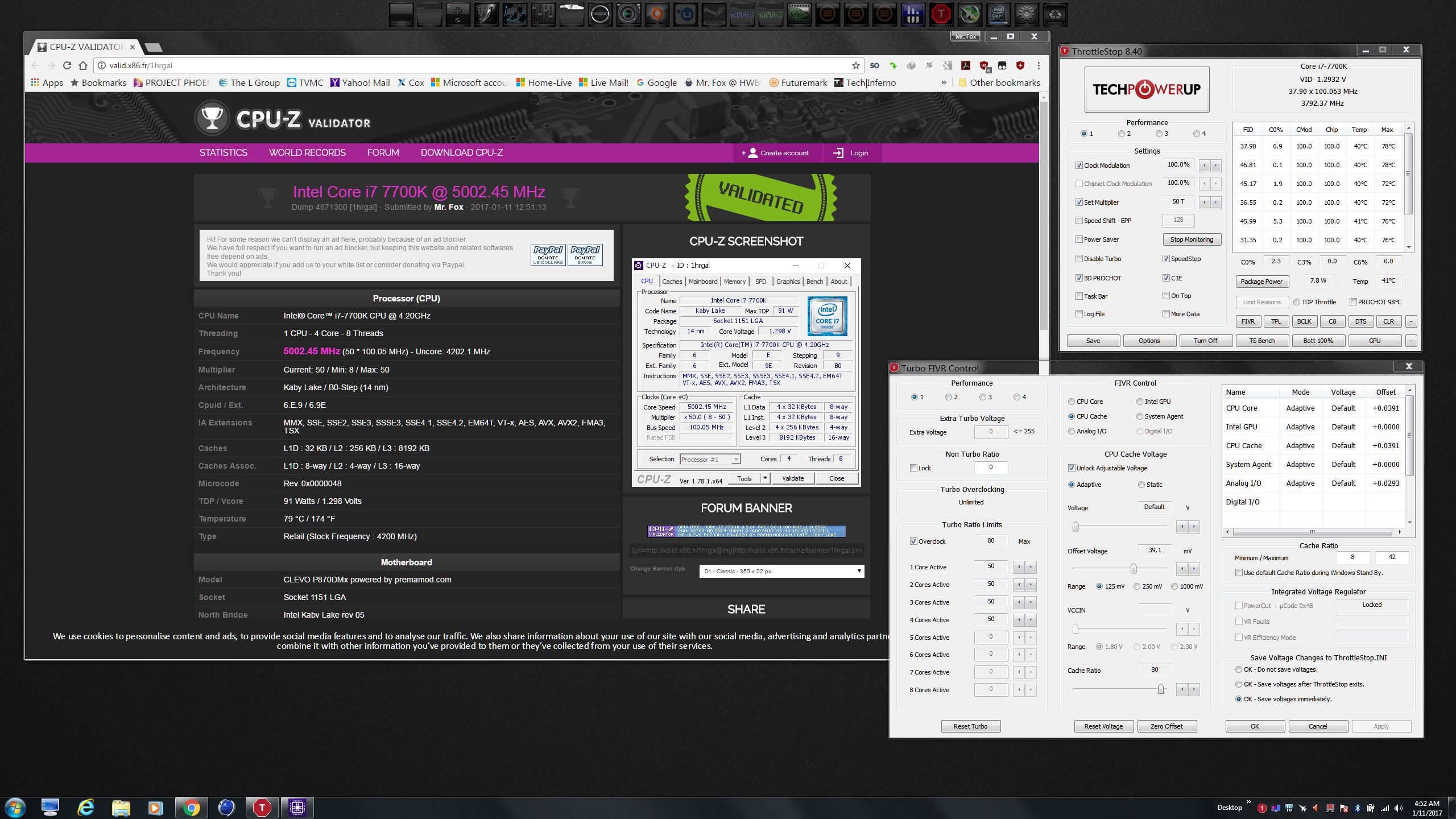This screenshot has width=1456, height=819.
Task: Toggle the Clock Modulation checkbox
Action: click(1079, 166)
